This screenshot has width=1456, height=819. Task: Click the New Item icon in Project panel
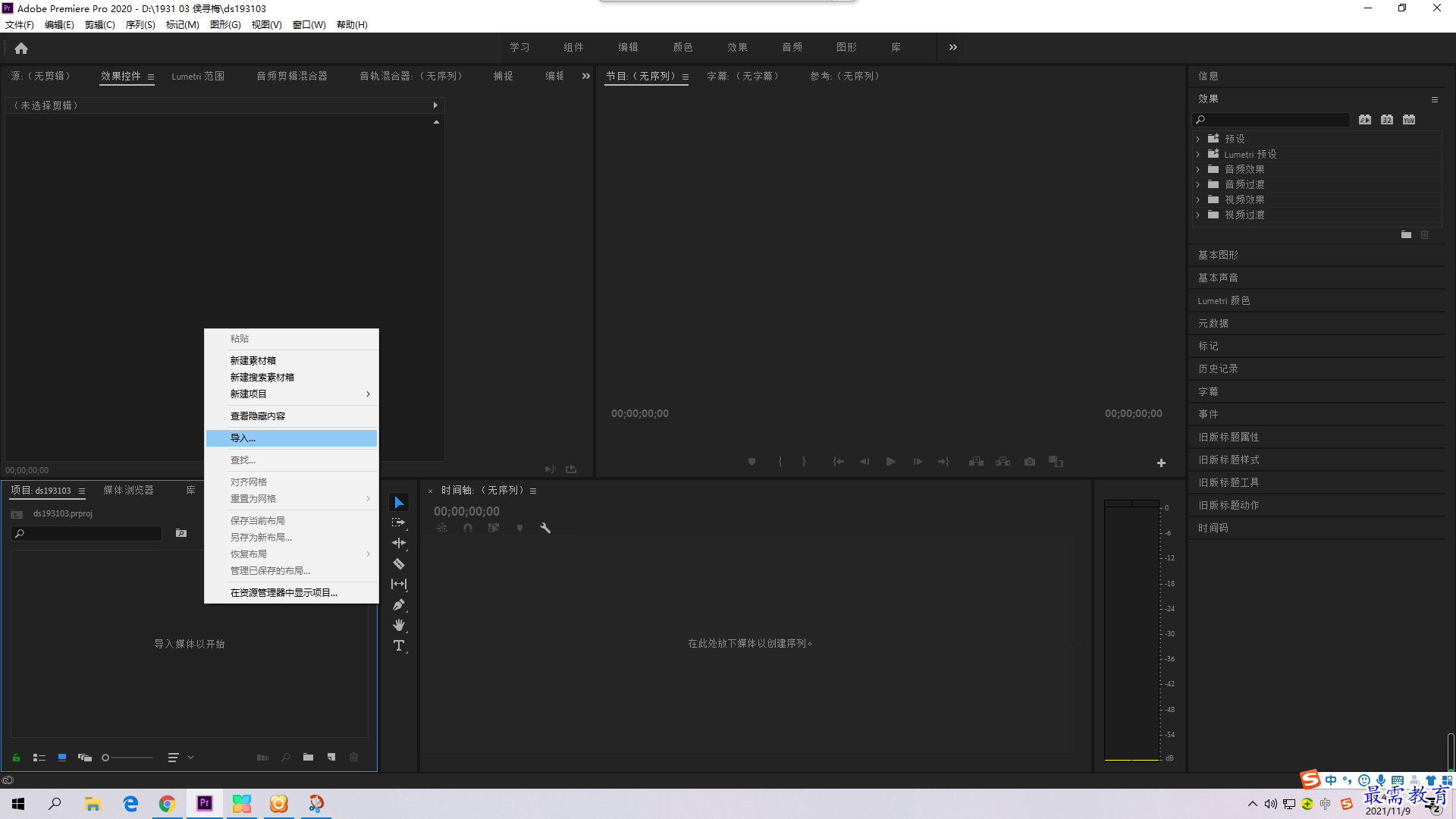(x=331, y=757)
